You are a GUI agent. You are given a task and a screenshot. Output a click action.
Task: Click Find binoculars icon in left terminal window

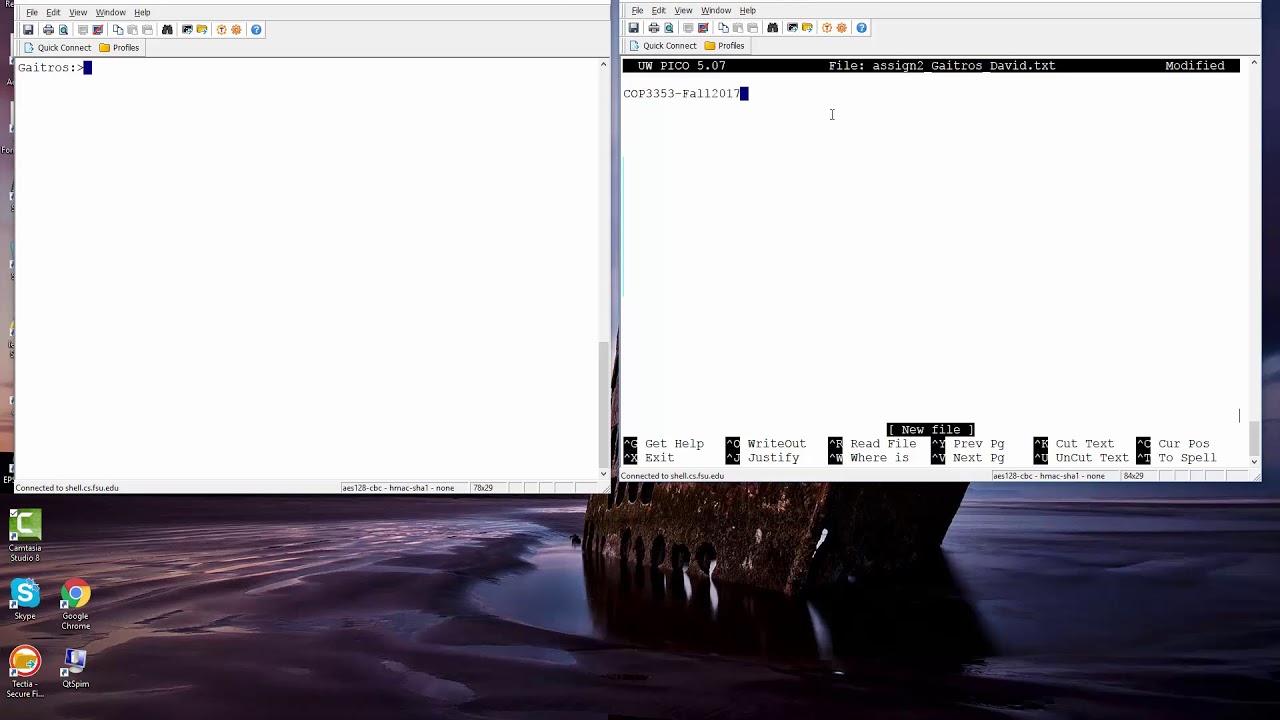click(x=167, y=30)
